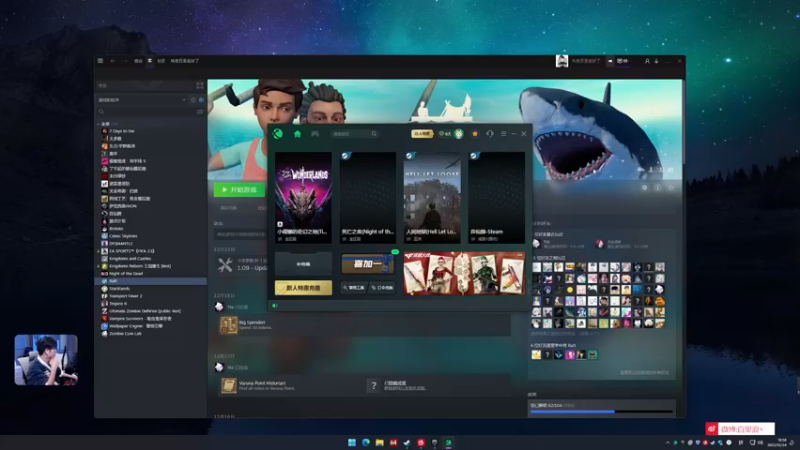Open the Wonderlands game card

pos(304,197)
